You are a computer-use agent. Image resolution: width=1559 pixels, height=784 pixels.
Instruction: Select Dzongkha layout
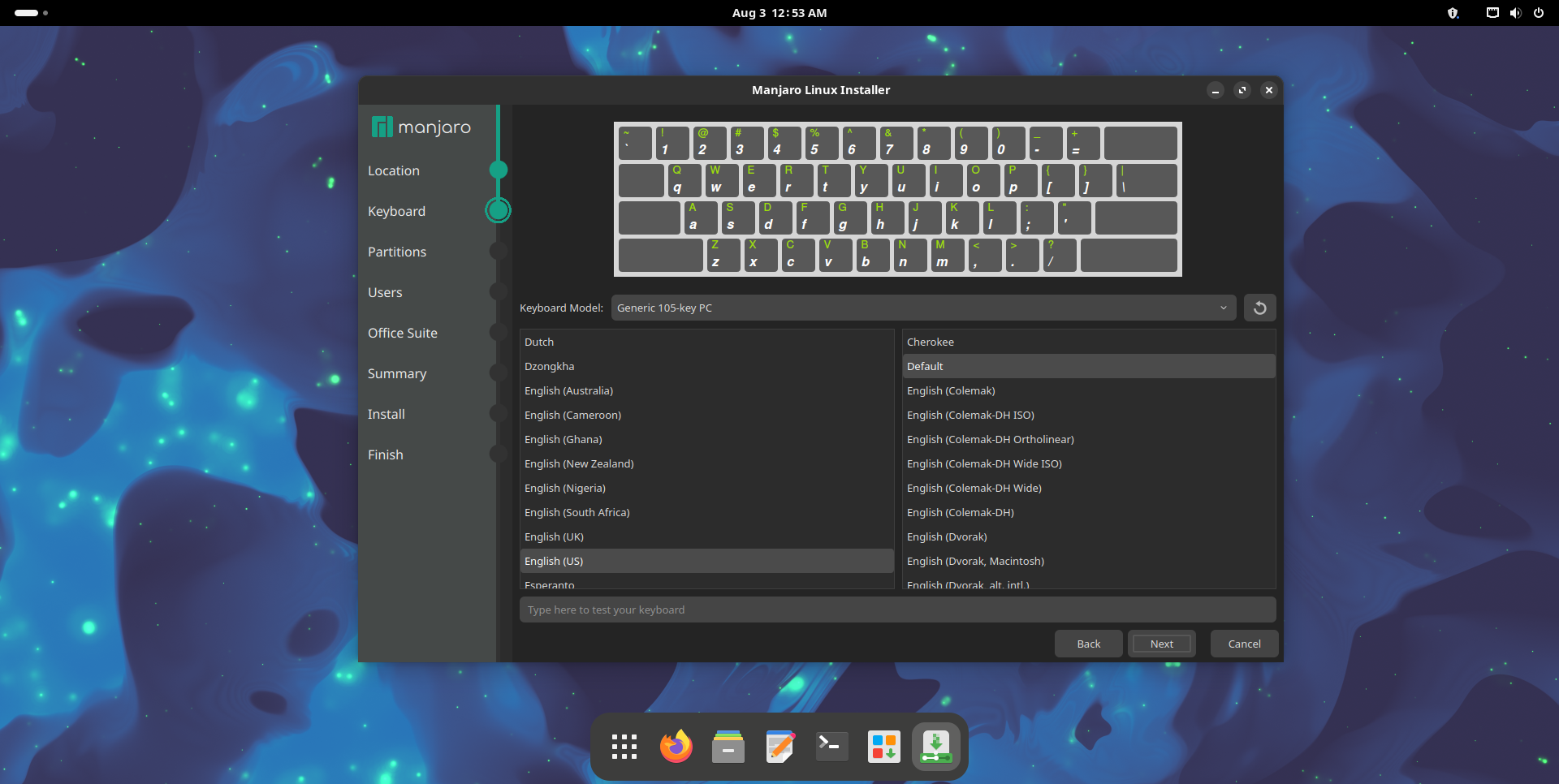[x=706, y=366]
